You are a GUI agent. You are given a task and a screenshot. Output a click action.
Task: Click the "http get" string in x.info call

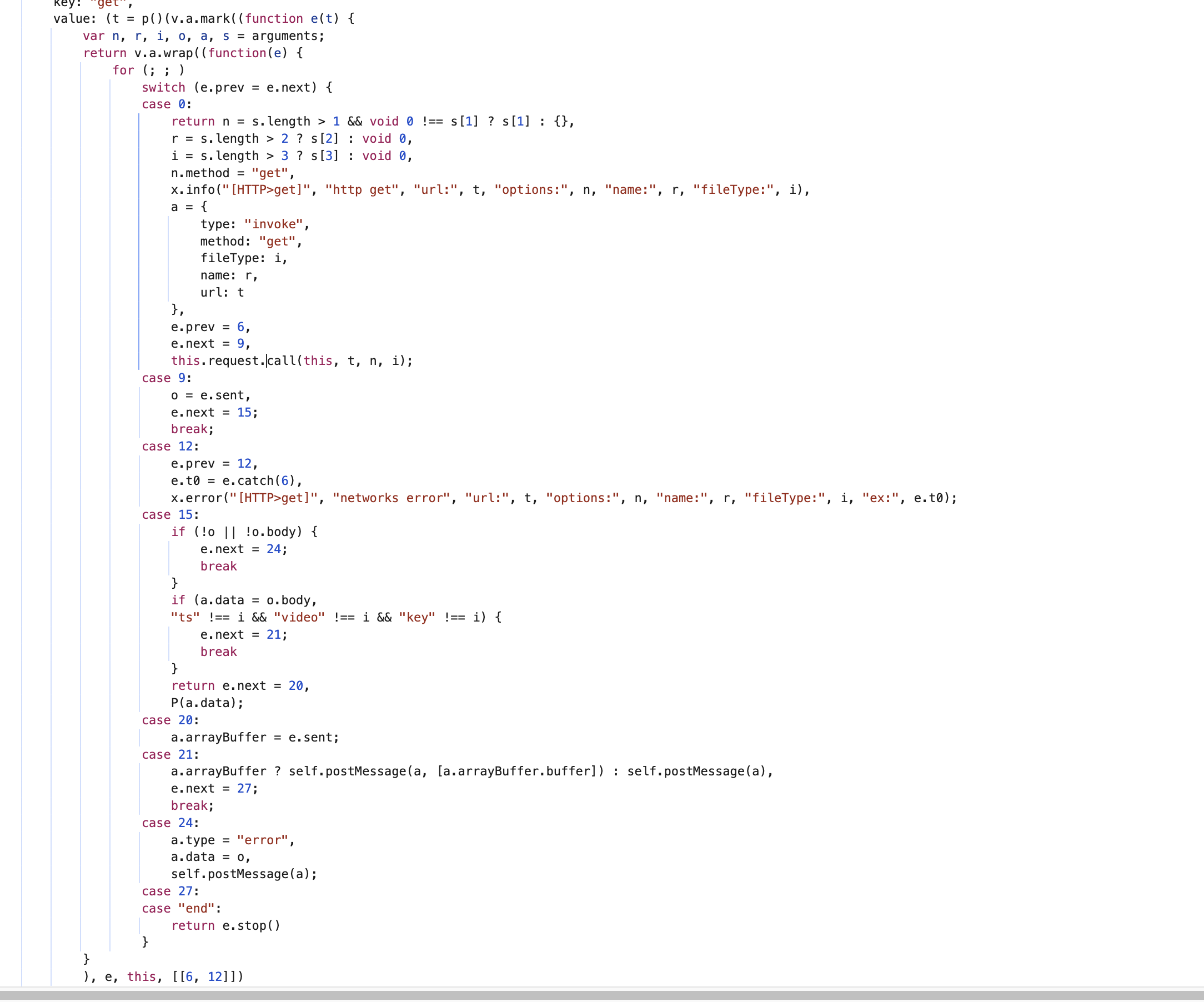click(361, 190)
